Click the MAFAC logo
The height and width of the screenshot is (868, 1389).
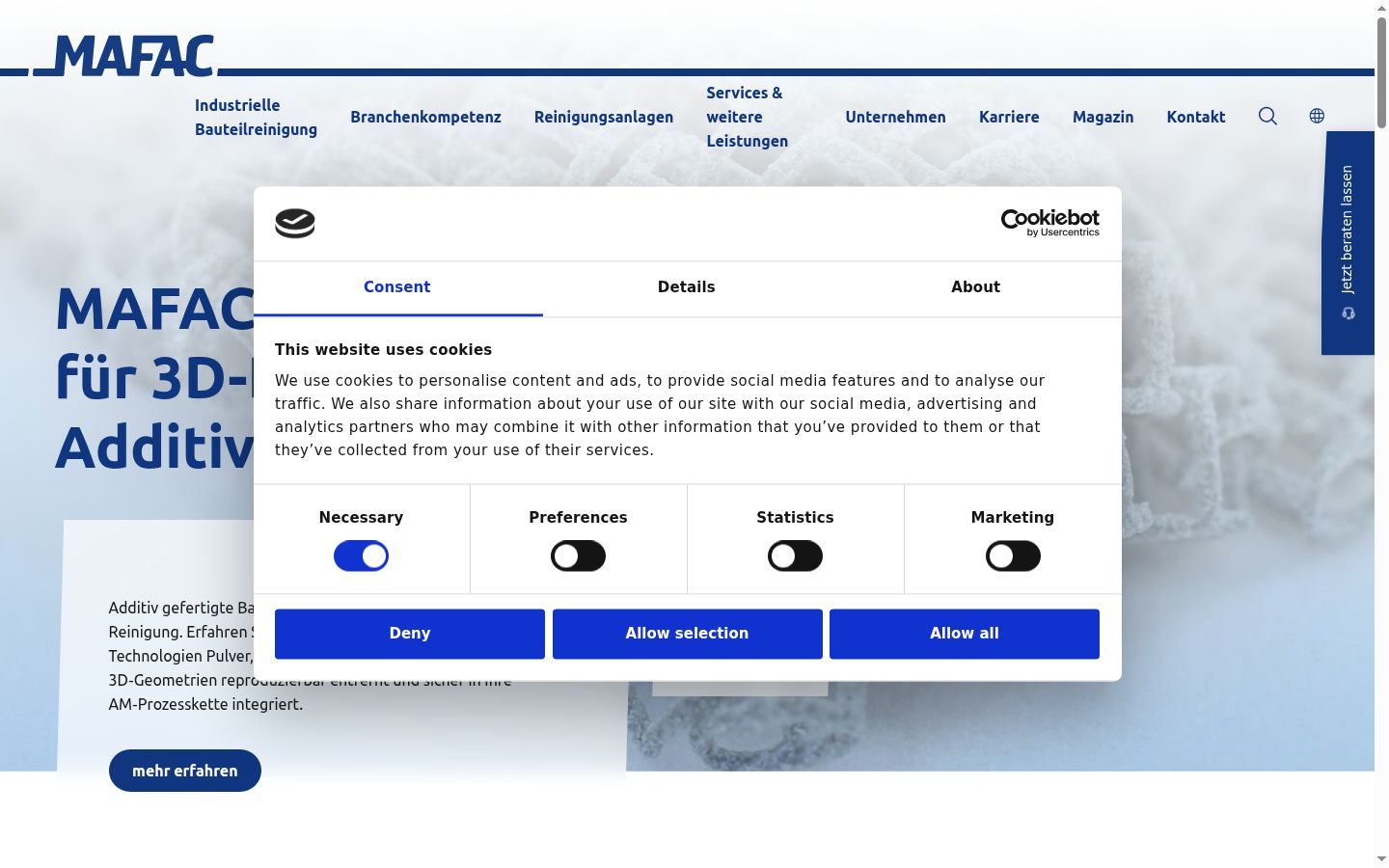point(134,56)
